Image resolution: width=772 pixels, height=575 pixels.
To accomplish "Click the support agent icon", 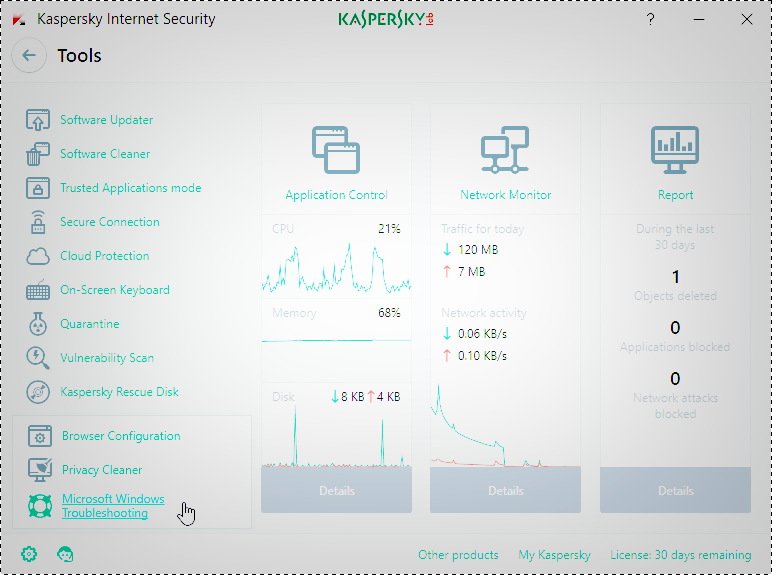I will click(65, 554).
